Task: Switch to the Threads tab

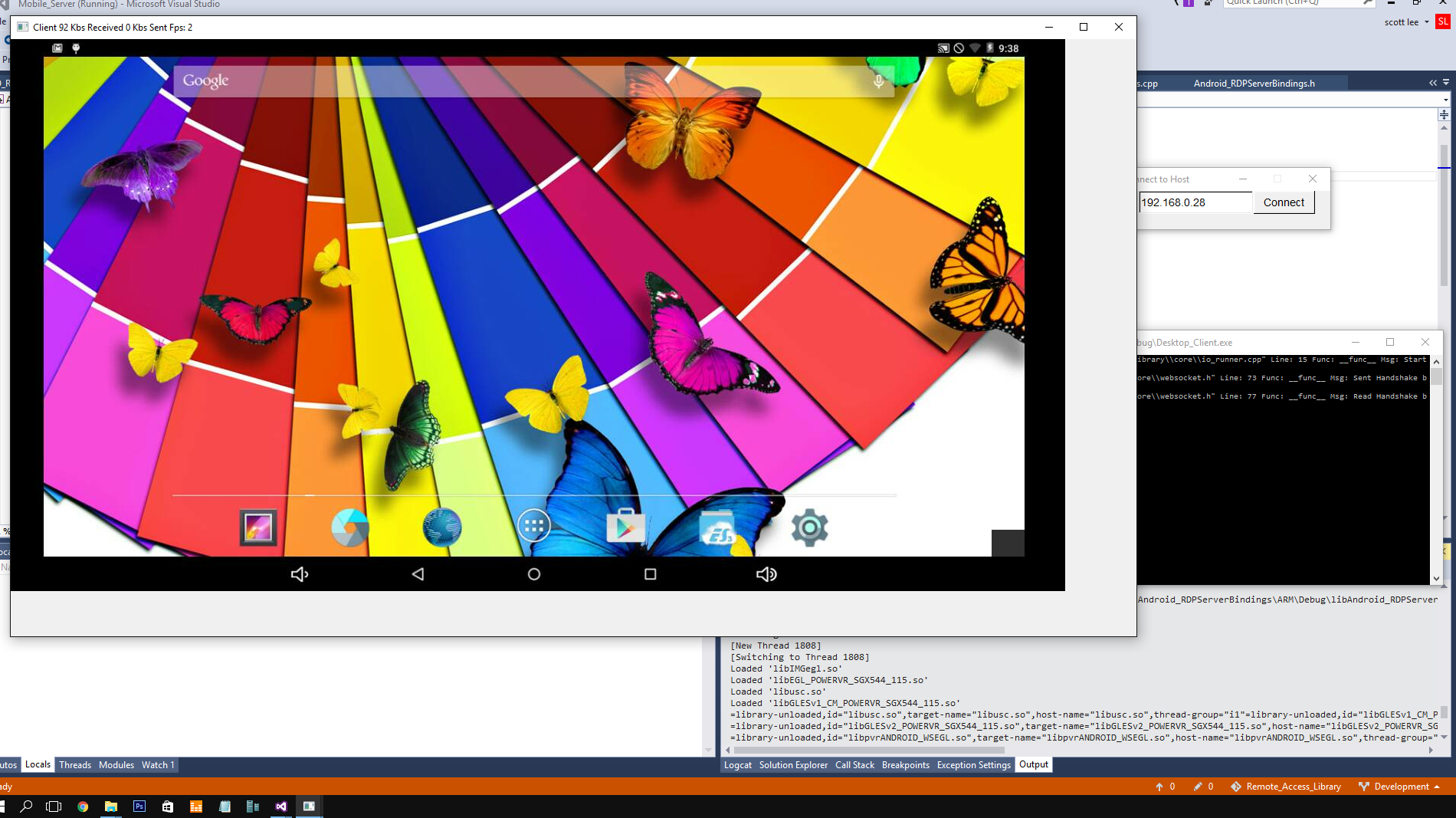Action: tap(75, 765)
